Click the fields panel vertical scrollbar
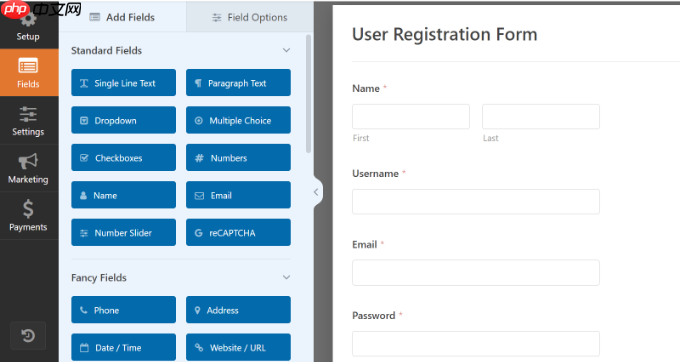This screenshot has width=680, height=362. pyautogui.click(x=308, y=94)
